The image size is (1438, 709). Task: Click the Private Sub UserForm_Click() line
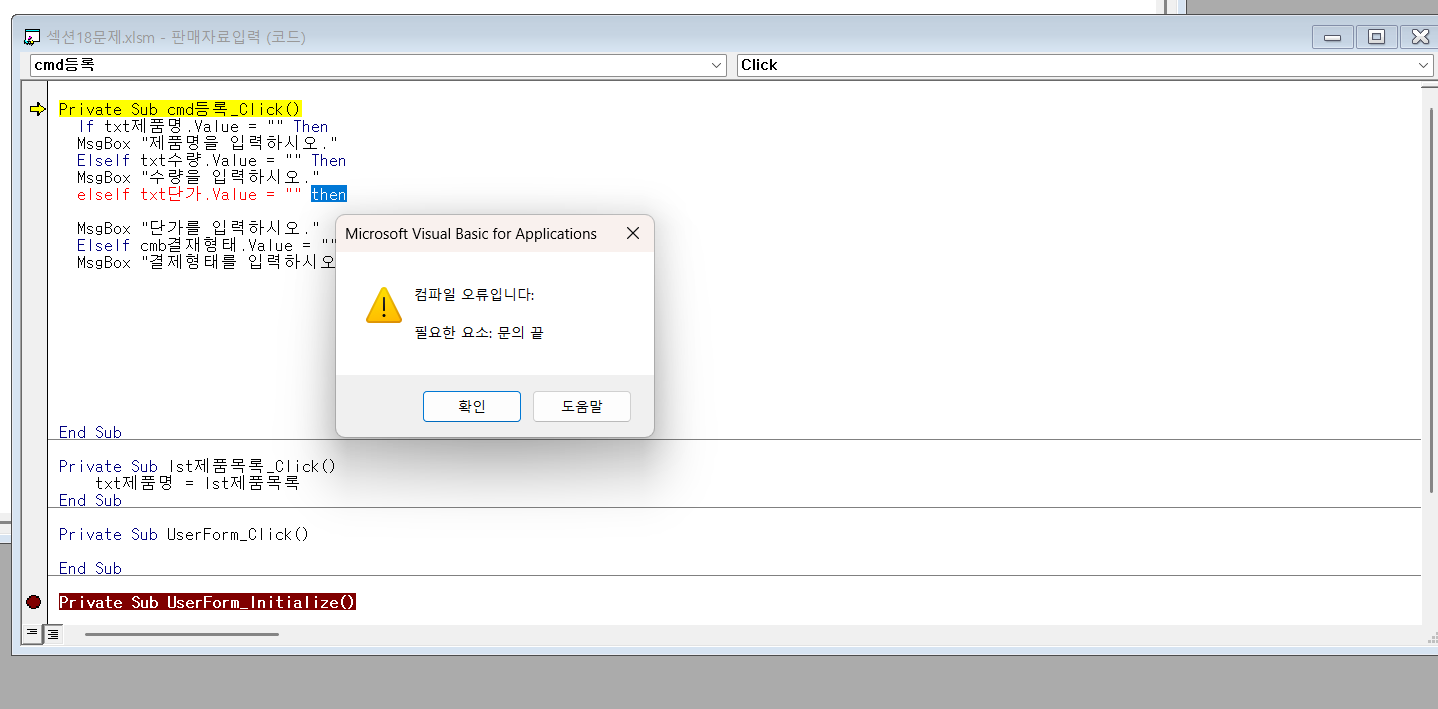point(183,534)
